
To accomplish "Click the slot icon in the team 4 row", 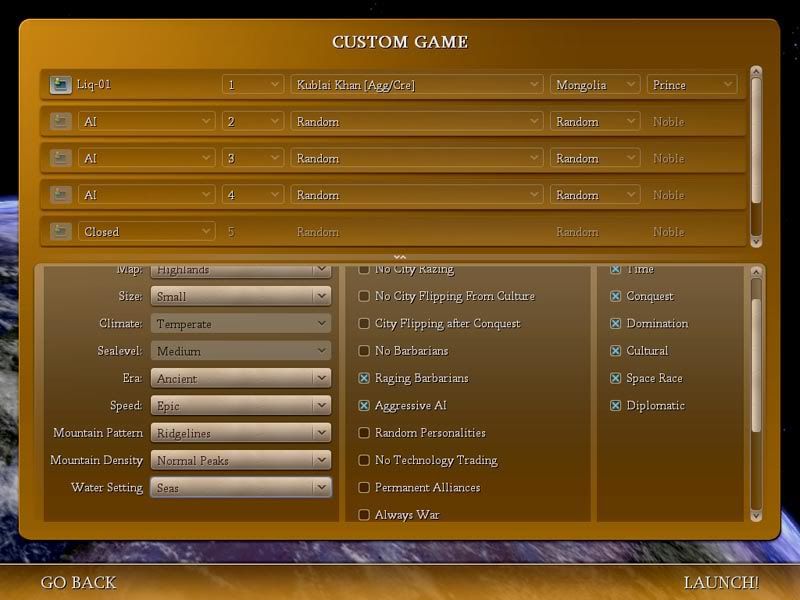I will tap(60, 195).
